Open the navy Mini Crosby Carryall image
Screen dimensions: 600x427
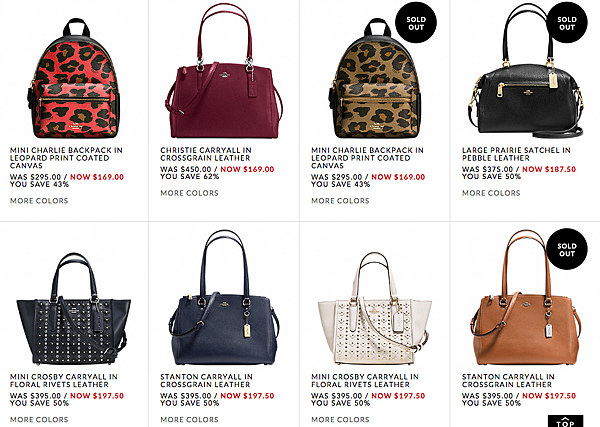click(73, 308)
